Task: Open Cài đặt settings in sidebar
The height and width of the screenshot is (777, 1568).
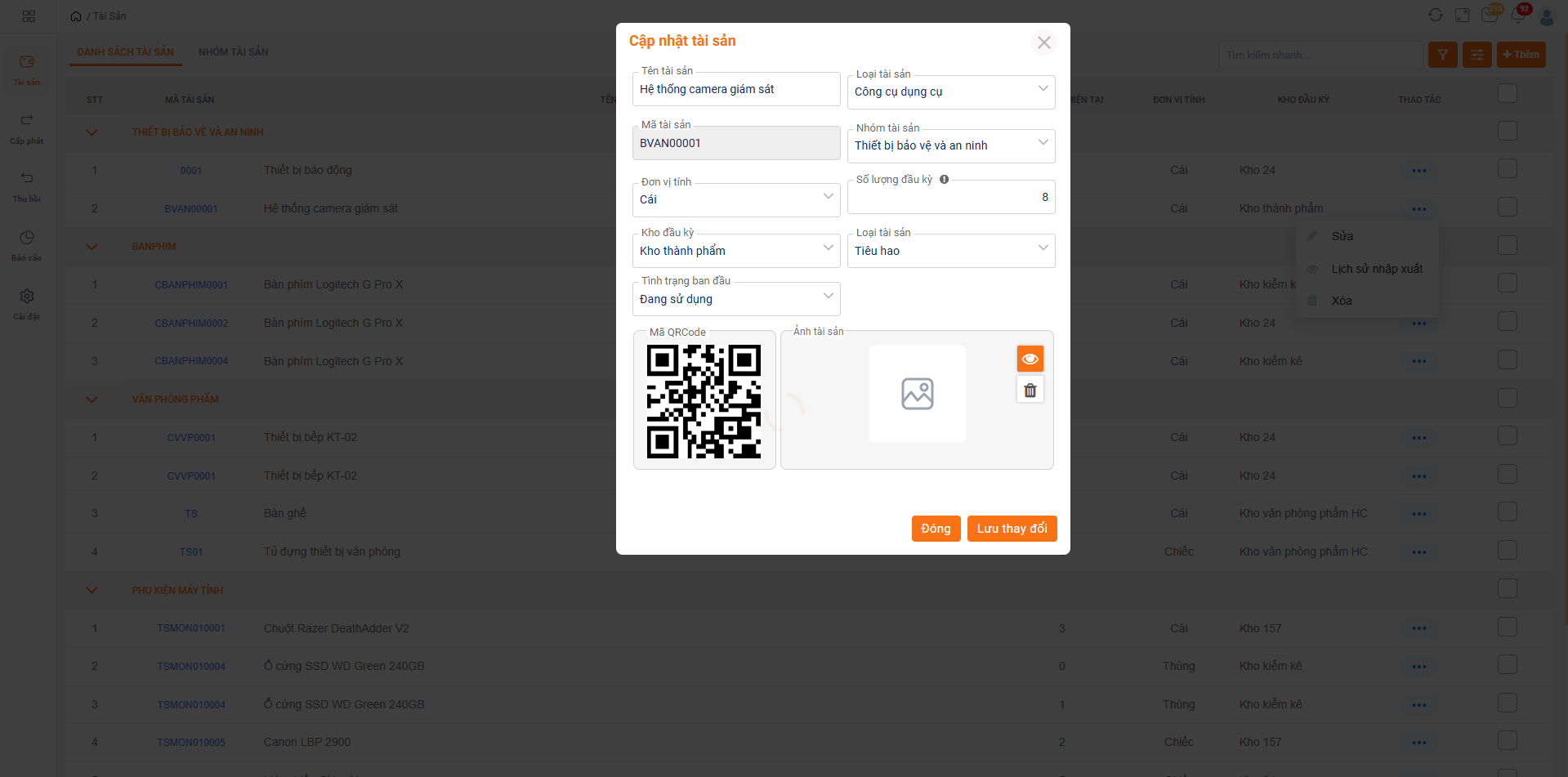Action: [x=27, y=303]
